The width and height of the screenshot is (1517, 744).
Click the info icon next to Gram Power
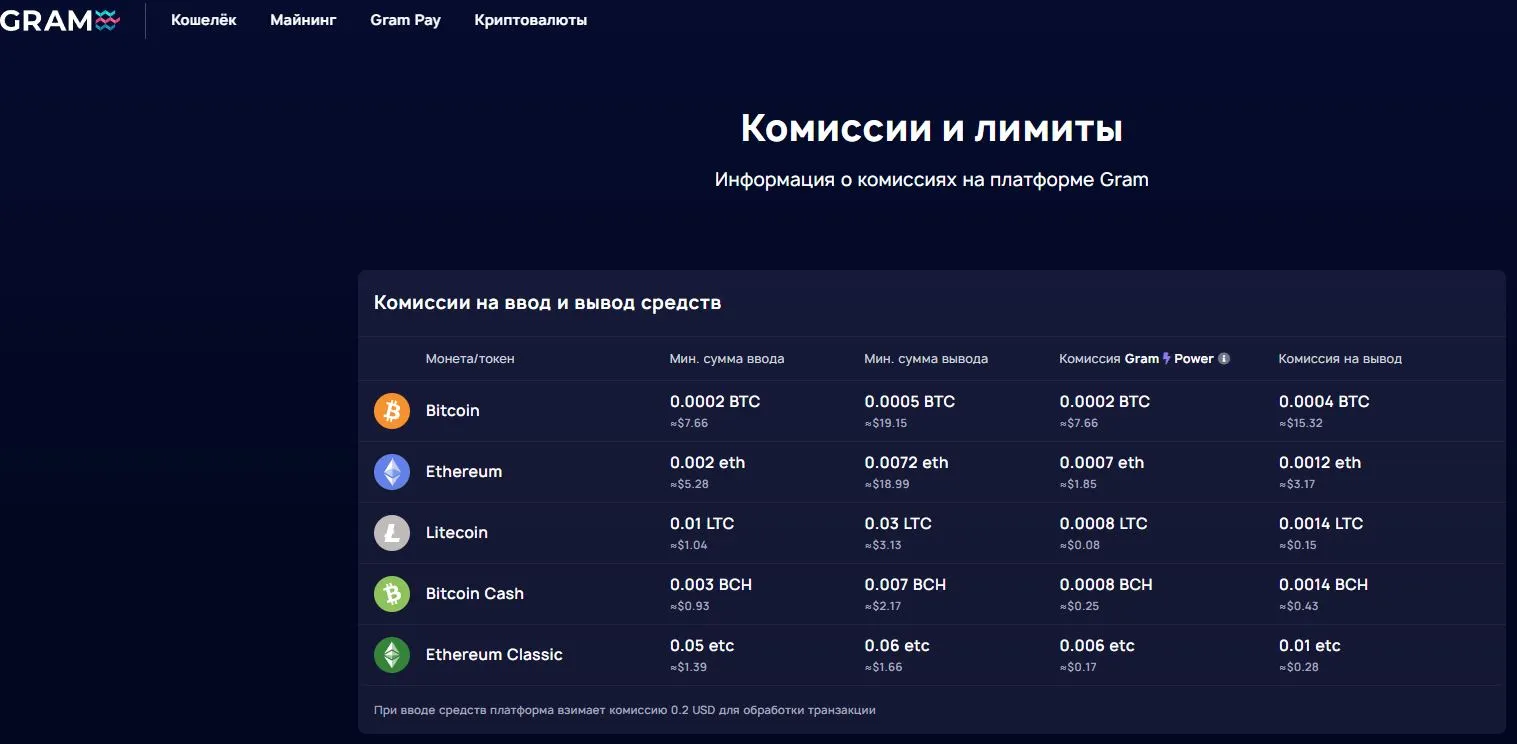(1224, 359)
